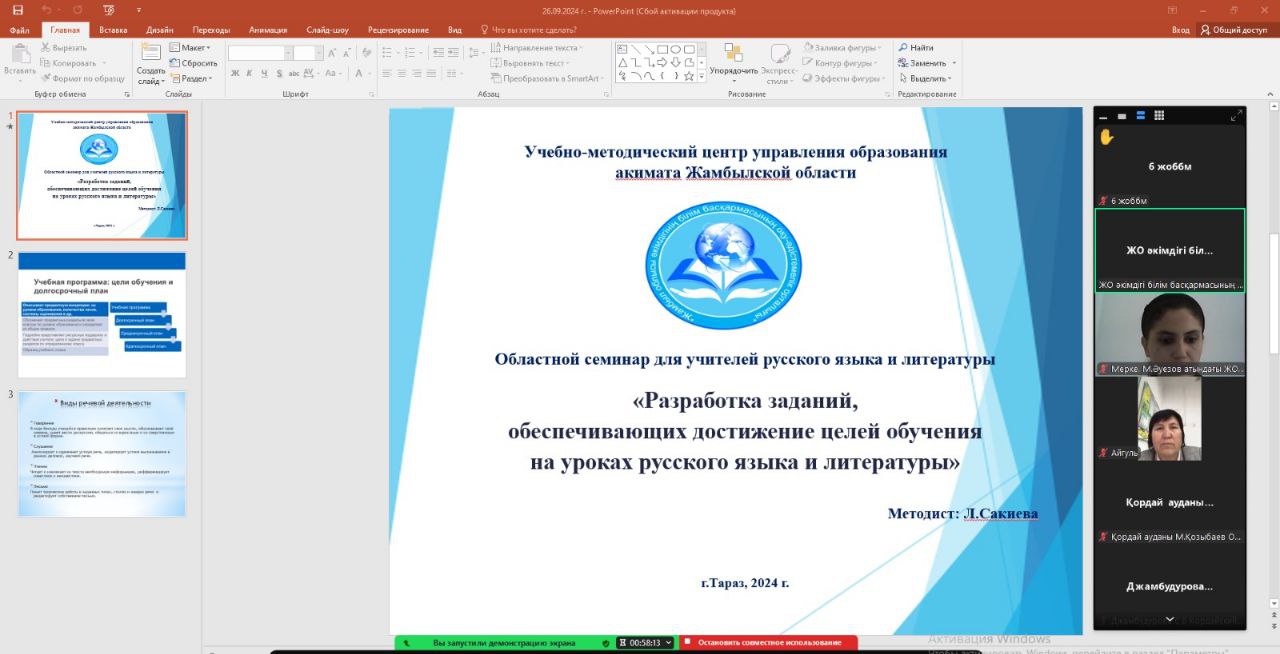Screen dimensions: 1280x654
Task: Apply italic formatting (К)
Action: coord(250,73)
